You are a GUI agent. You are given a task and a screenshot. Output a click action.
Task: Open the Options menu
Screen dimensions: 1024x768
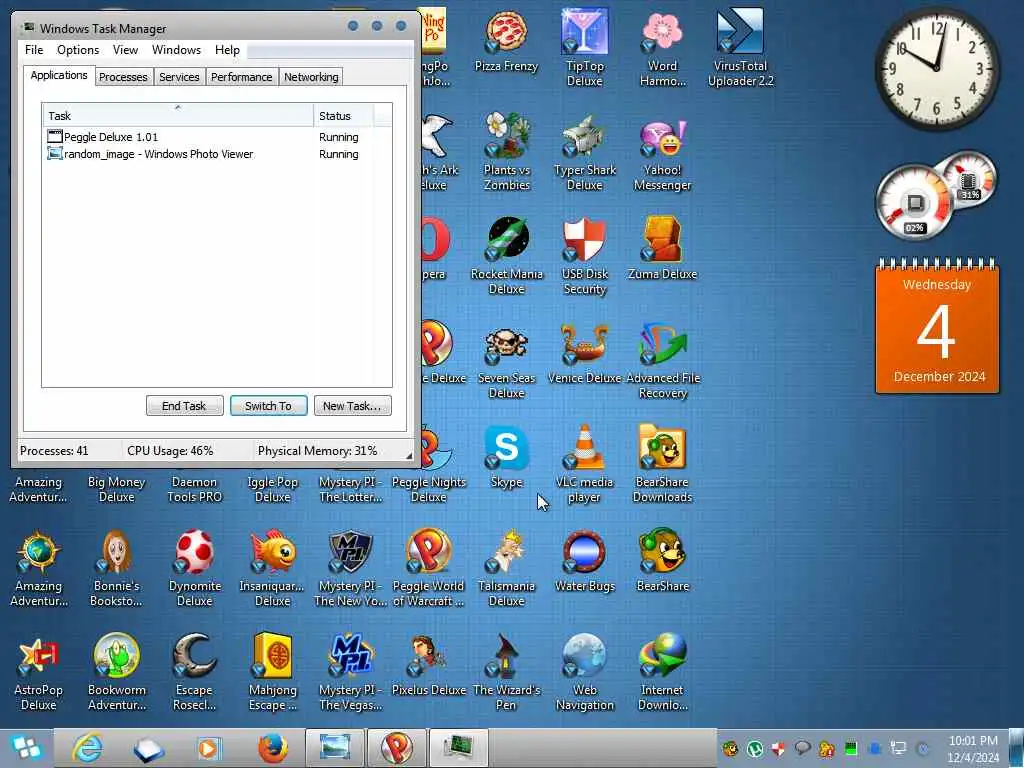coord(78,50)
